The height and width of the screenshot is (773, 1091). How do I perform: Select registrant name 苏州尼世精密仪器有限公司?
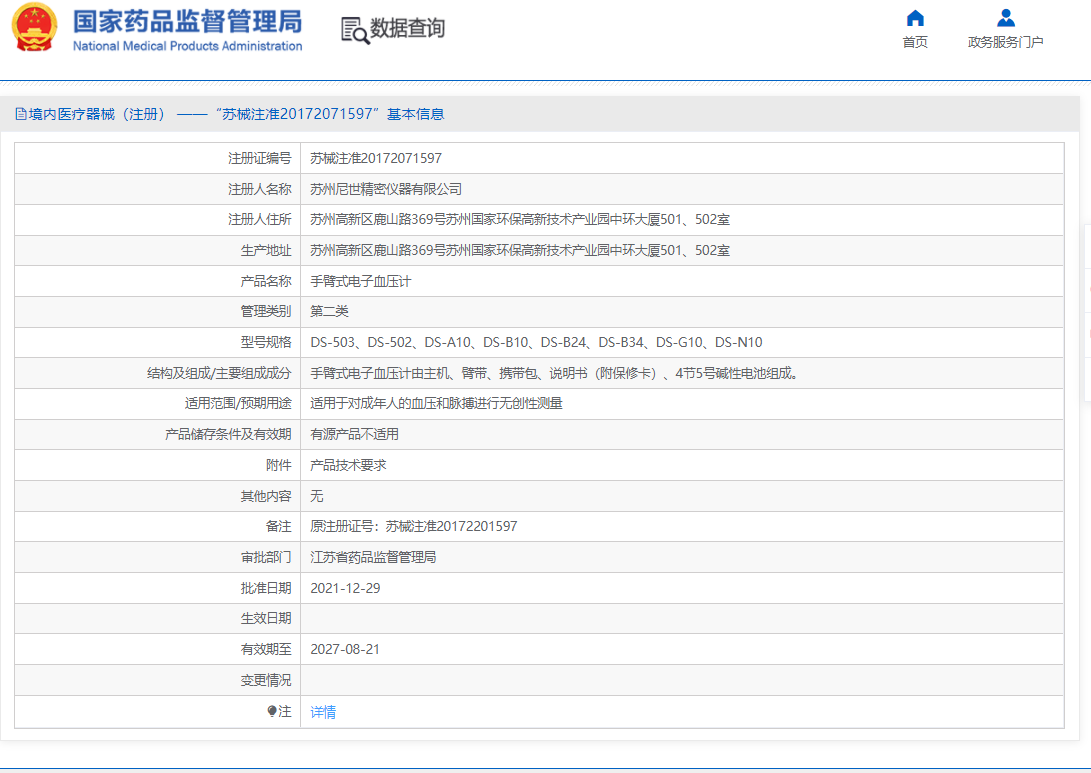pos(386,189)
